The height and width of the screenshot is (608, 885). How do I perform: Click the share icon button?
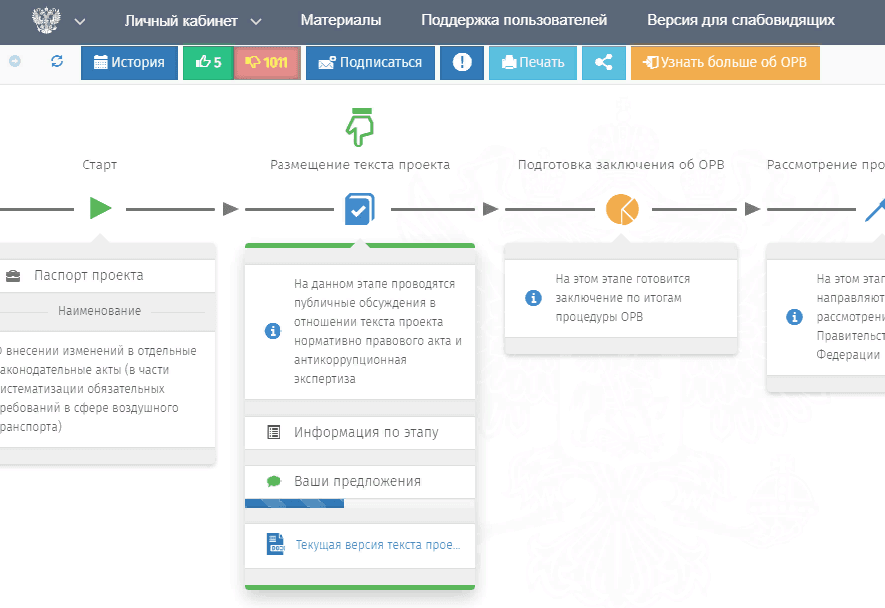click(603, 62)
